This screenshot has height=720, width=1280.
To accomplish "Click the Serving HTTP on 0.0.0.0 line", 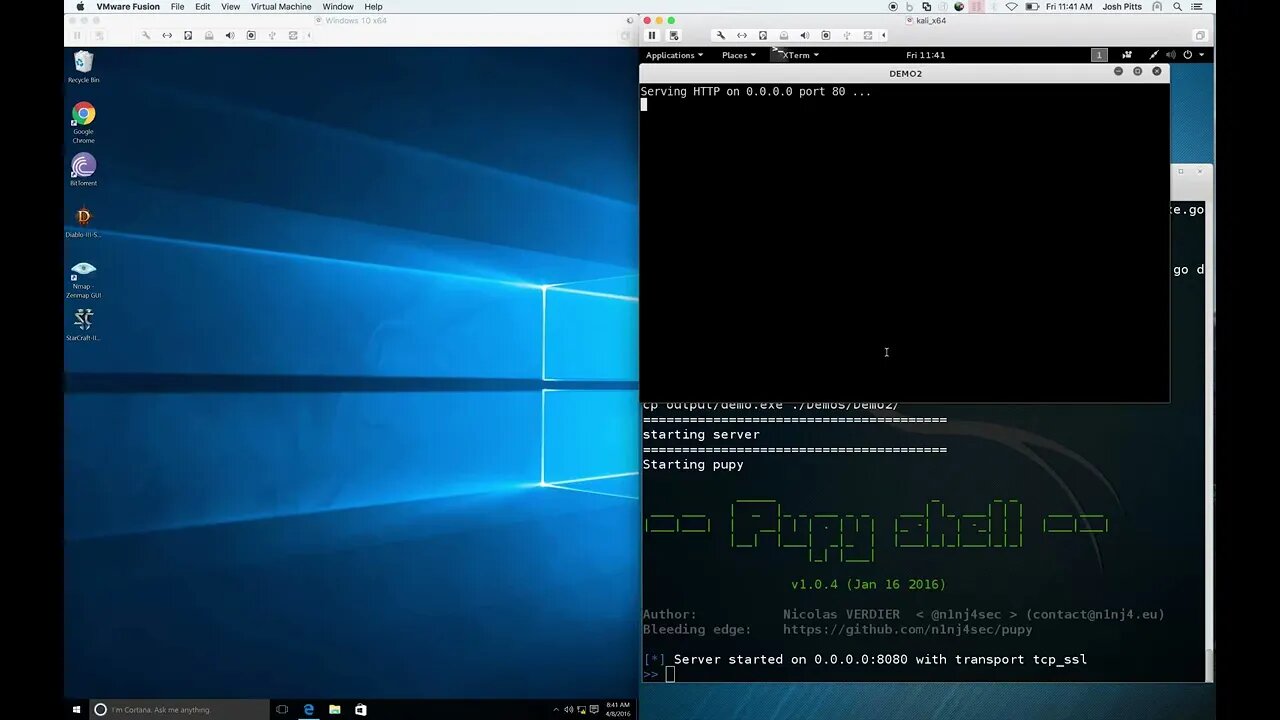I will coord(756,91).
